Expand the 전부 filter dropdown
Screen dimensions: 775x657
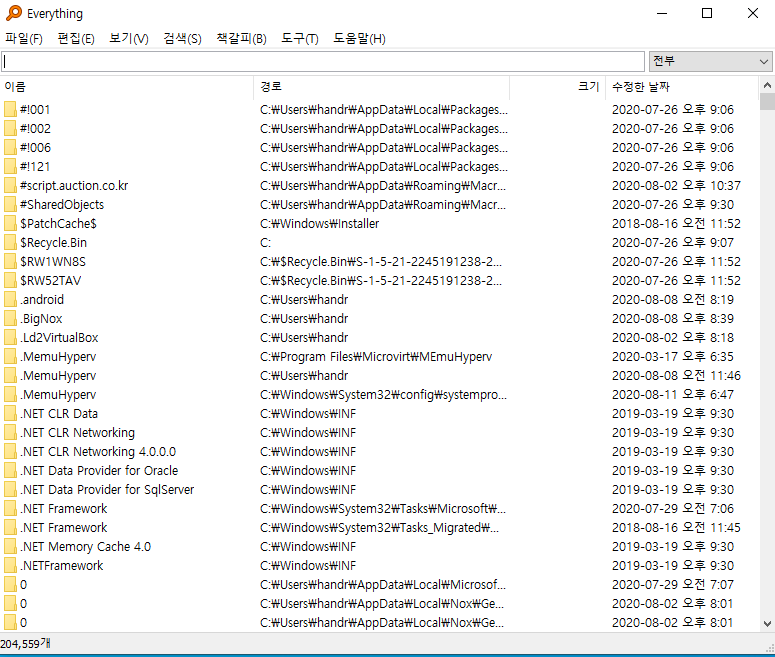(x=711, y=61)
